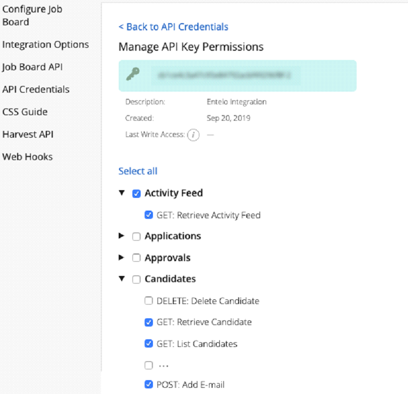Check the Approvals checkbox
The image size is (408, 394).
(x=136, y=258)
